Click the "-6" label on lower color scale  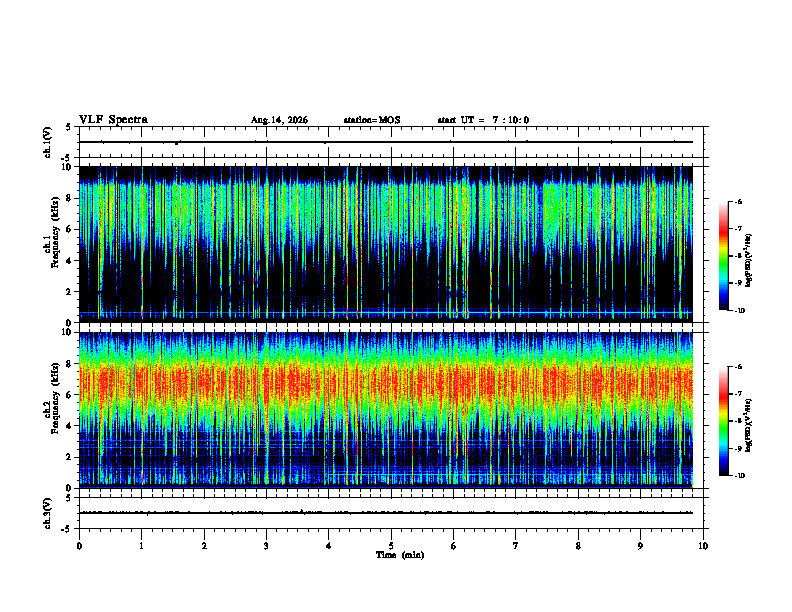coord(738,367)
